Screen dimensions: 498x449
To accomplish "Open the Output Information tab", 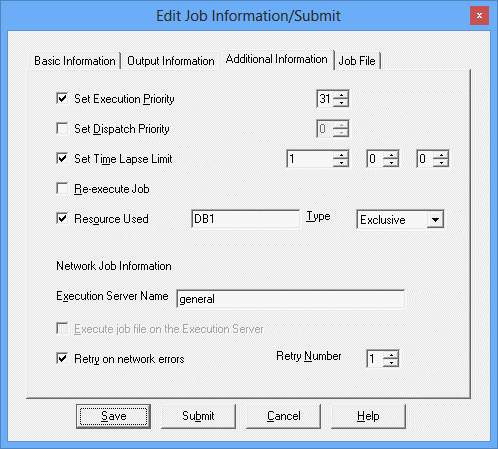I will 170,61.
